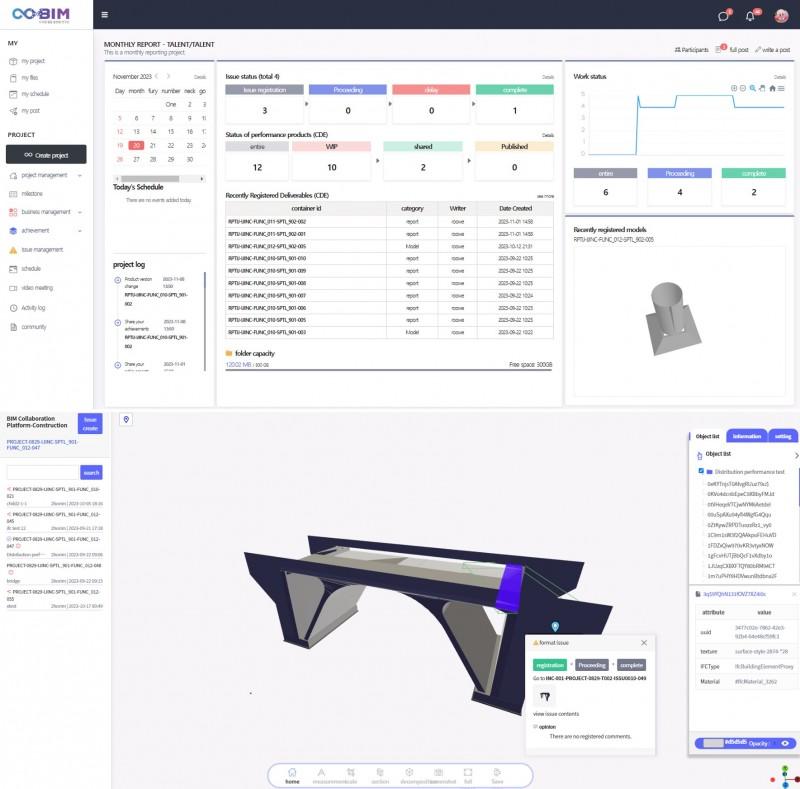Click the Save tool in viewer toolbar
This screenshot has height=789, width=800.
tap(497, 776)
